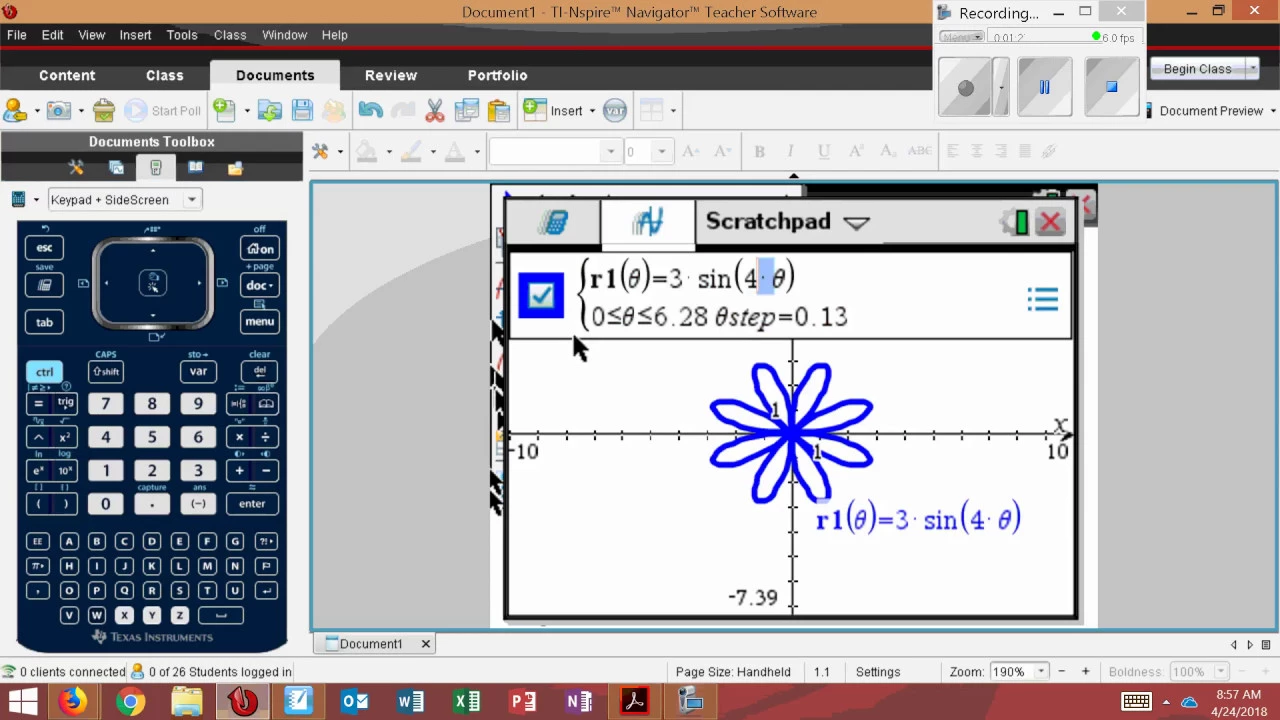Open a document via the folder icon
This screenshot has height=720, width=1280.
269,111
